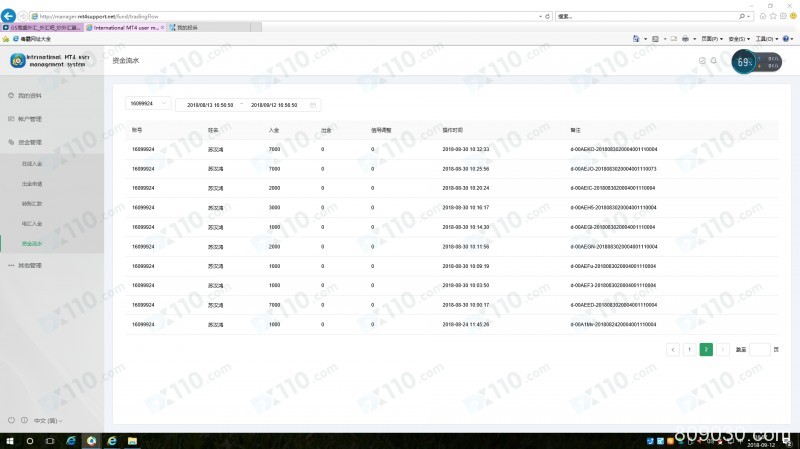Open File Explorer from the taskbar
Screen dimensions: 800x449
click(132, 441)
